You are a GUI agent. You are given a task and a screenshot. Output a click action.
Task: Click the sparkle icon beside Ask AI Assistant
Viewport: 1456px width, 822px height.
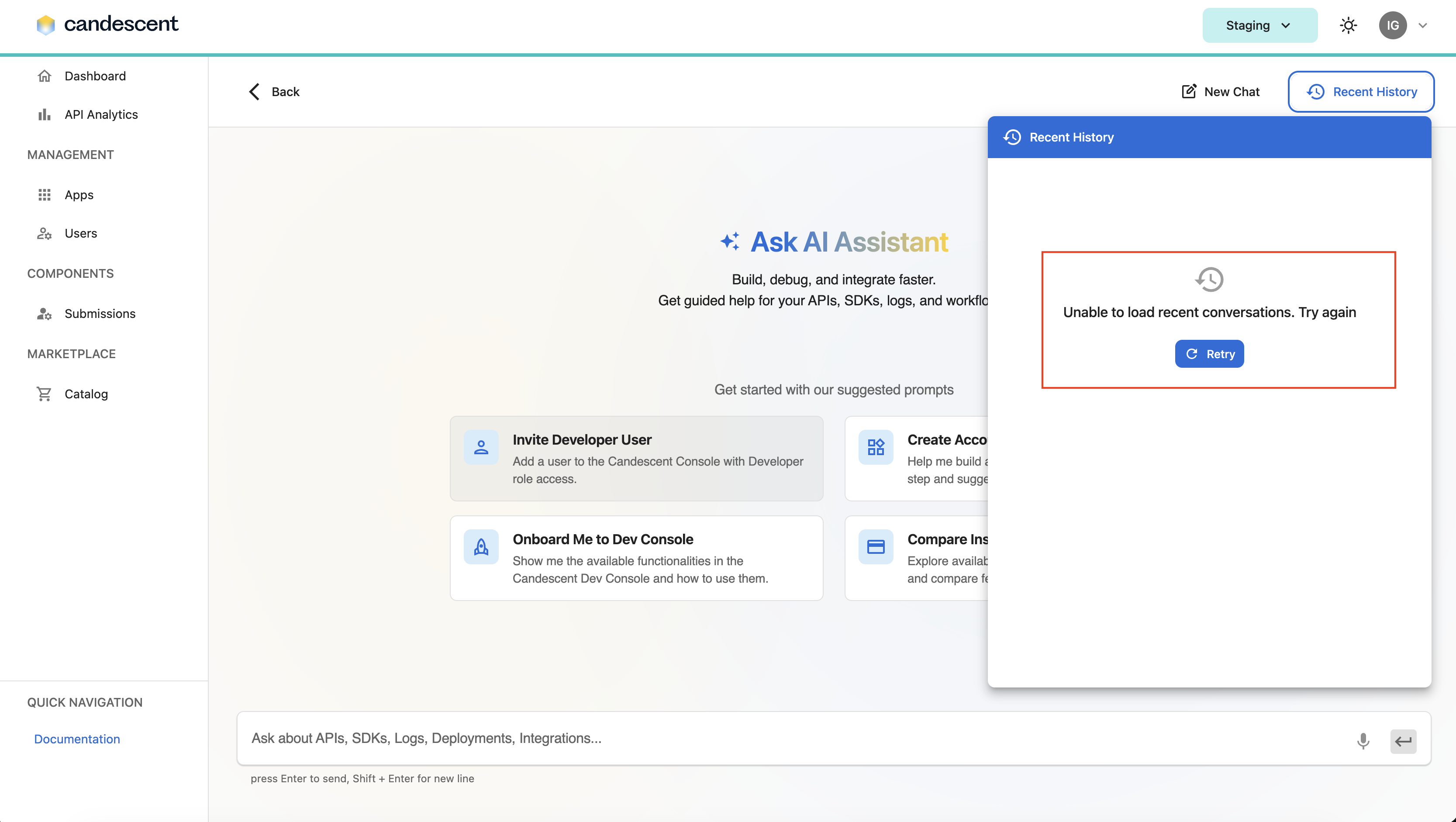point(730,242)
